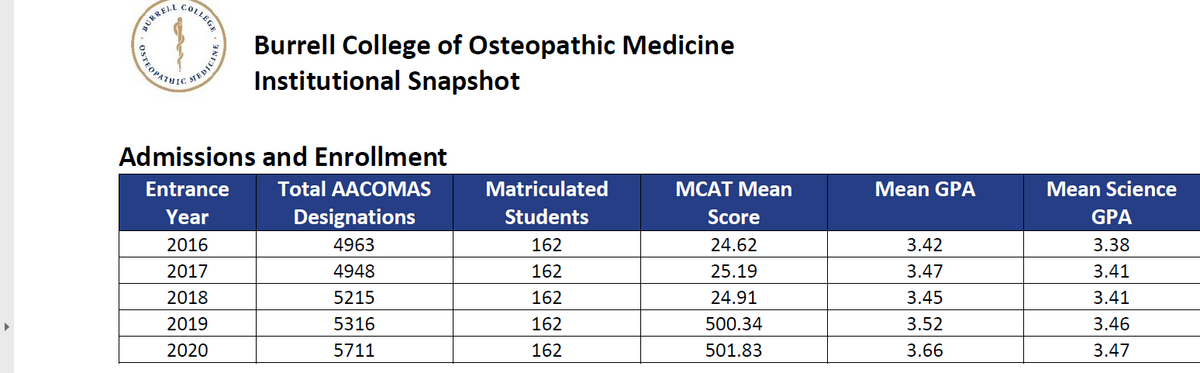Viewport: 1200px width, 373px height.
Task: Click the Entrance Year column header
Action: pos(187,203)
